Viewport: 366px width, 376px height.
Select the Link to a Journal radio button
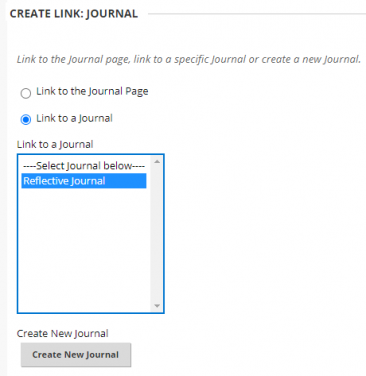coord(26,119)
